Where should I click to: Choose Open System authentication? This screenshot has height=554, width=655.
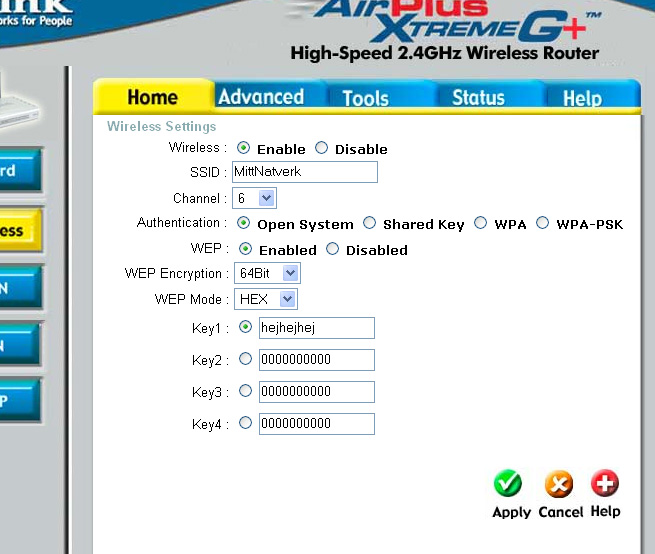(243, 223)
